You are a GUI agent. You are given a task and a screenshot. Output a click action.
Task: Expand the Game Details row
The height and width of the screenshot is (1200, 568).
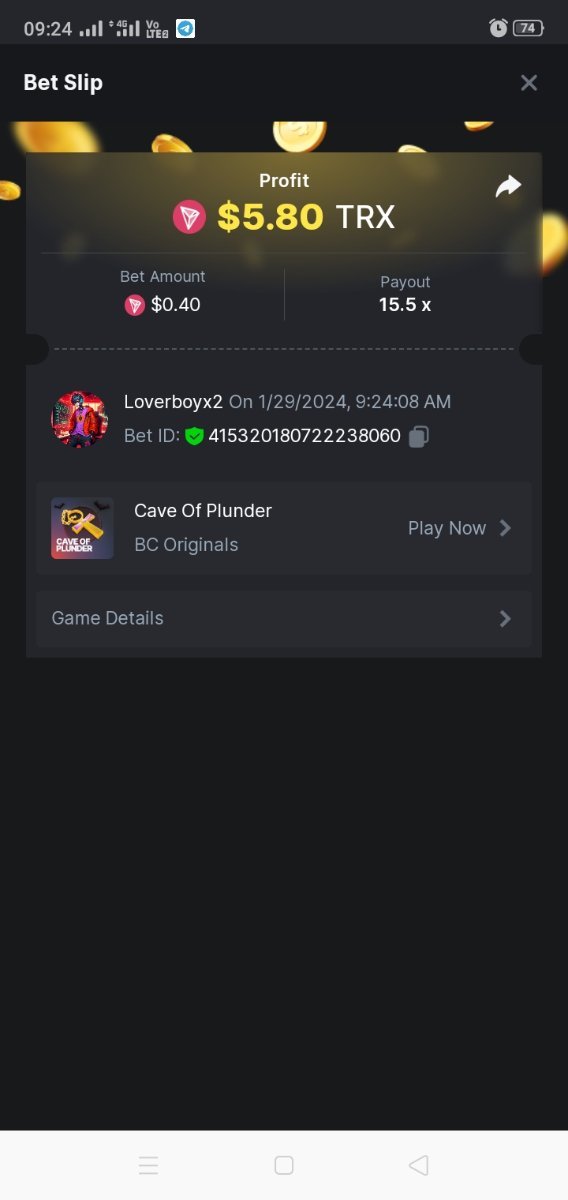click(284, 619)
